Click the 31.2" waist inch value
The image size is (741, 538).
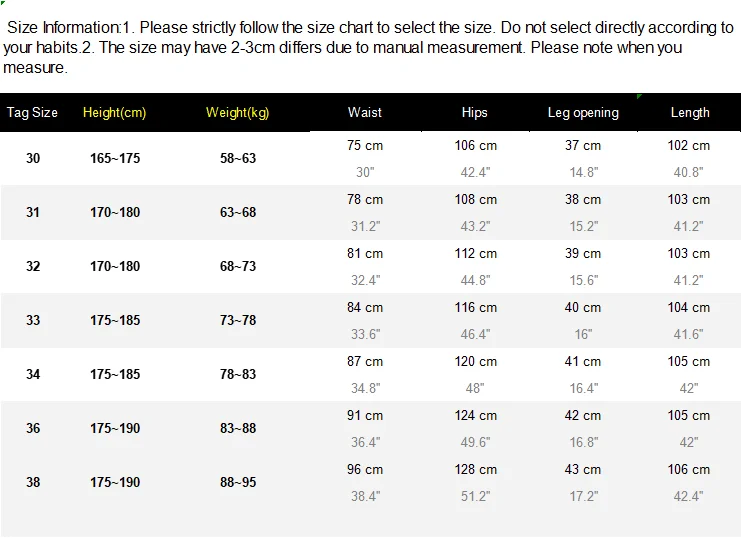pos(365,226)
